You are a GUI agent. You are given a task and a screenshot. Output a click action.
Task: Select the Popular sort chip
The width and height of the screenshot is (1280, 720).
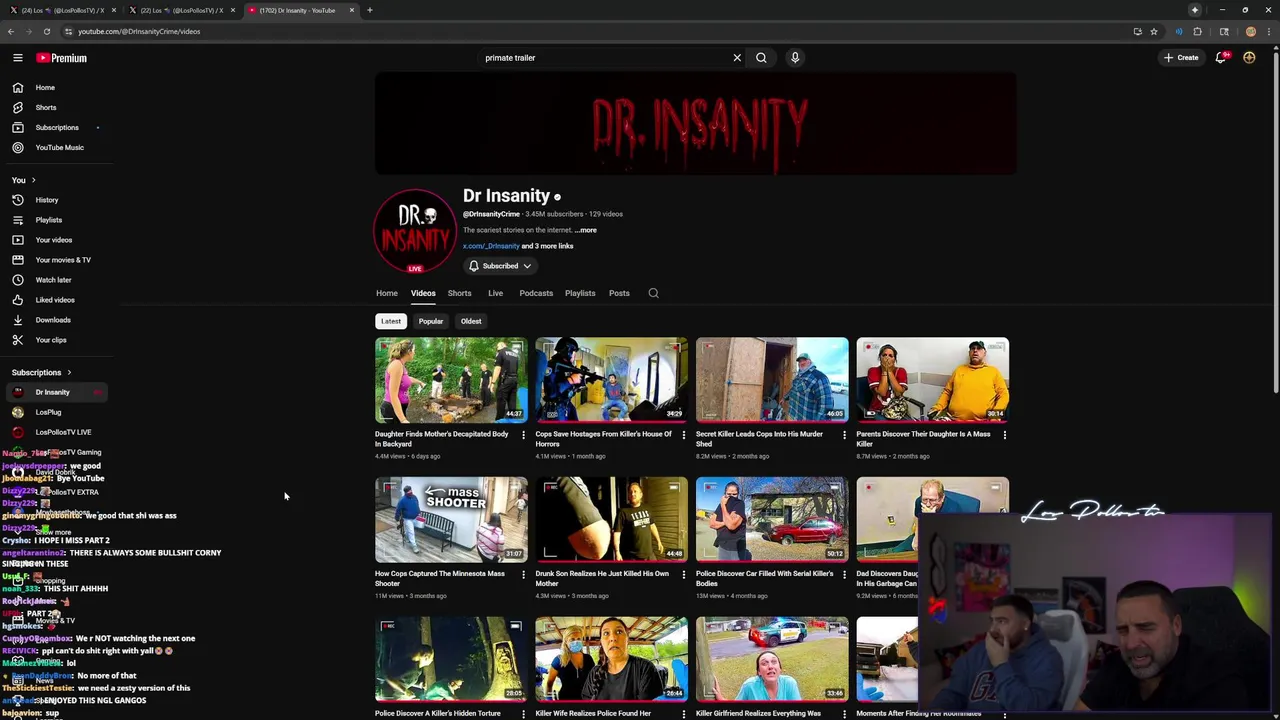[x=431, y=321]
